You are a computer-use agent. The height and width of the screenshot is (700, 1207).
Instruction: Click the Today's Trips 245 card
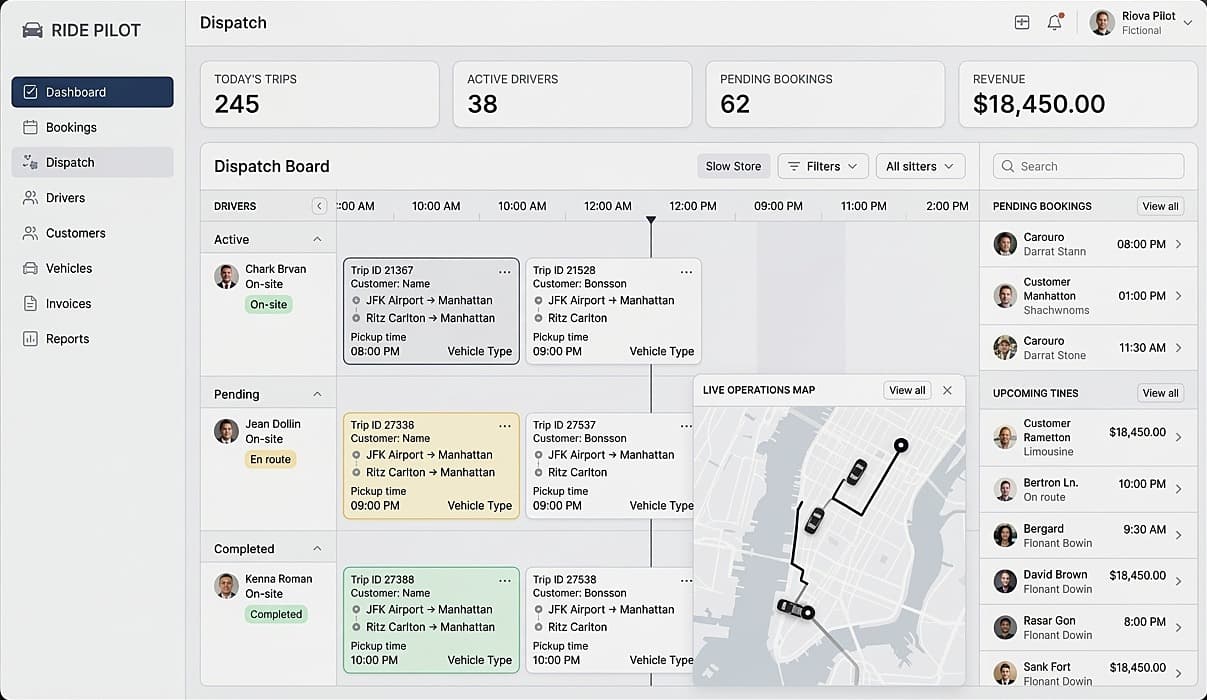320,94
